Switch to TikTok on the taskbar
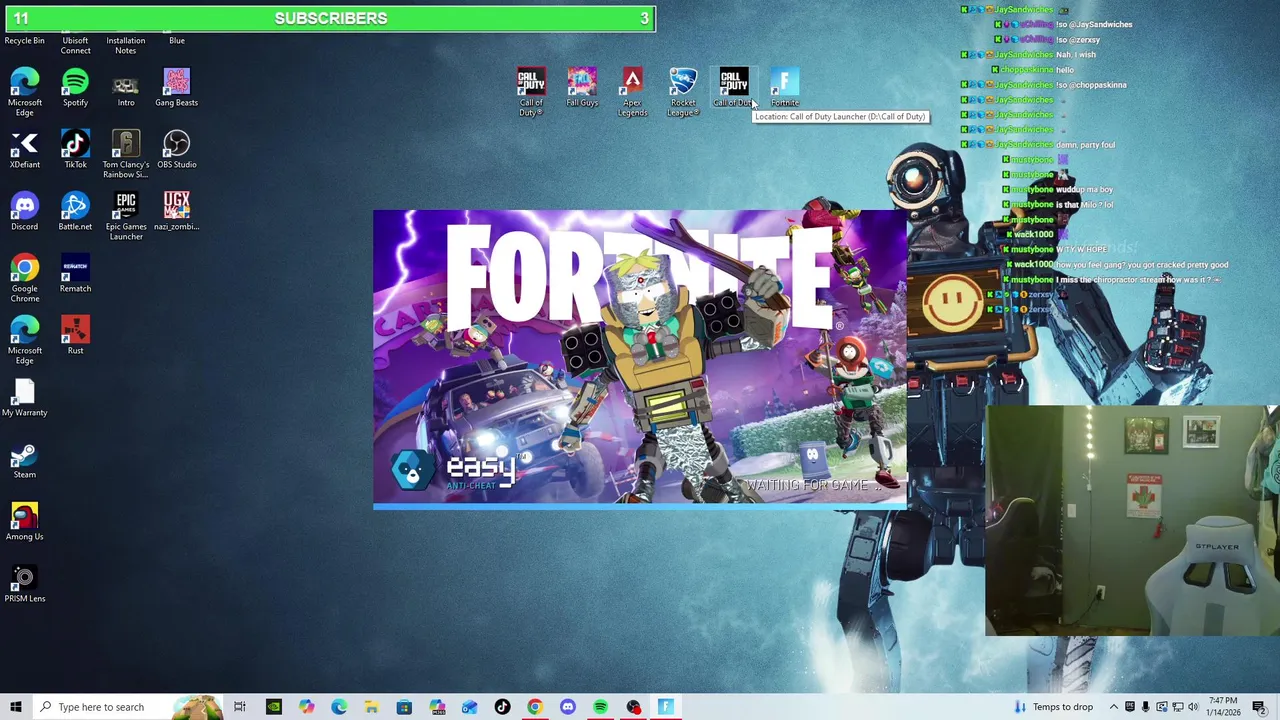Viewport: 1280px width, 720px height. [x=502, y=707]
